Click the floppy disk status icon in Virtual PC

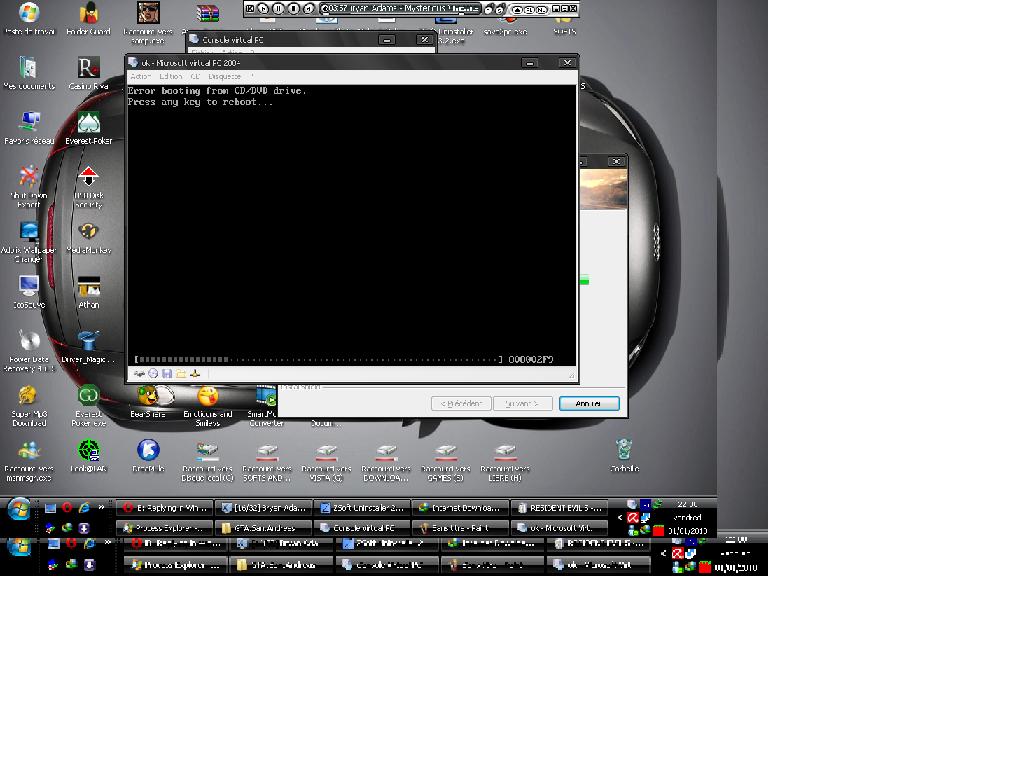[x=167, y=374]
